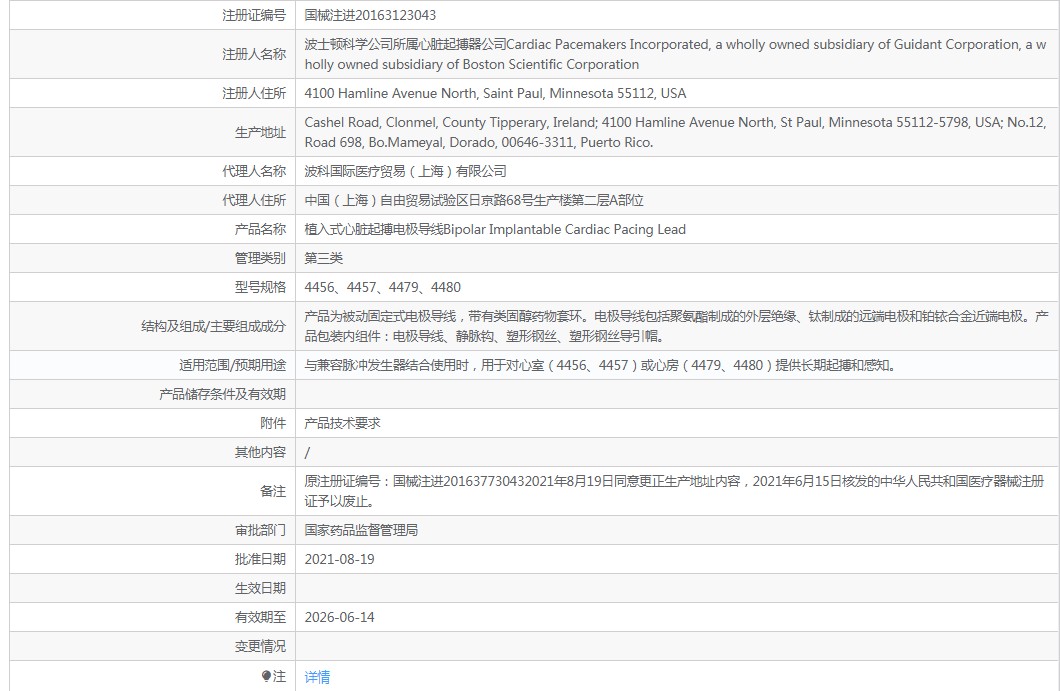Select the 结构及组成/主要组成成分 label
The width and height of the screenshot is (1060, 691).
(214, 327)
